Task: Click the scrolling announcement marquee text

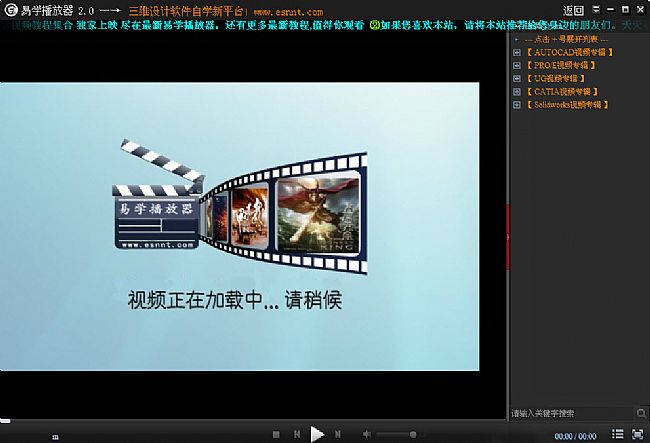Action: coord(325,26)
